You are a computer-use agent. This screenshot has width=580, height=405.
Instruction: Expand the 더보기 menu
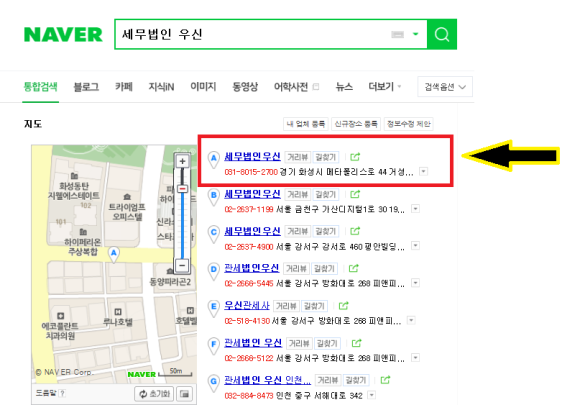click(x=385, y=87)
